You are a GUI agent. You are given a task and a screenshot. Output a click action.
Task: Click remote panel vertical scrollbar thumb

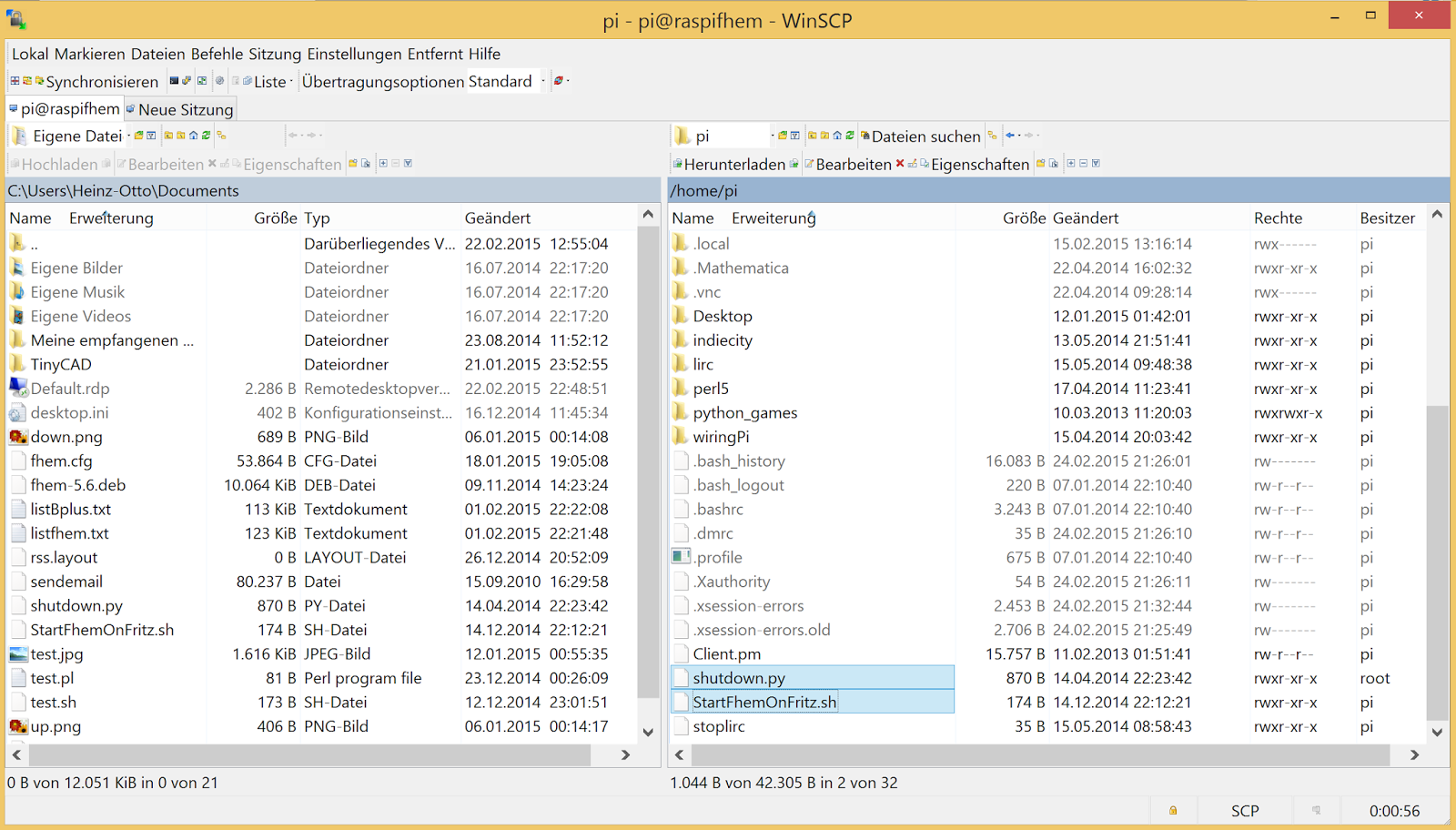click(x=1437, y=562)
